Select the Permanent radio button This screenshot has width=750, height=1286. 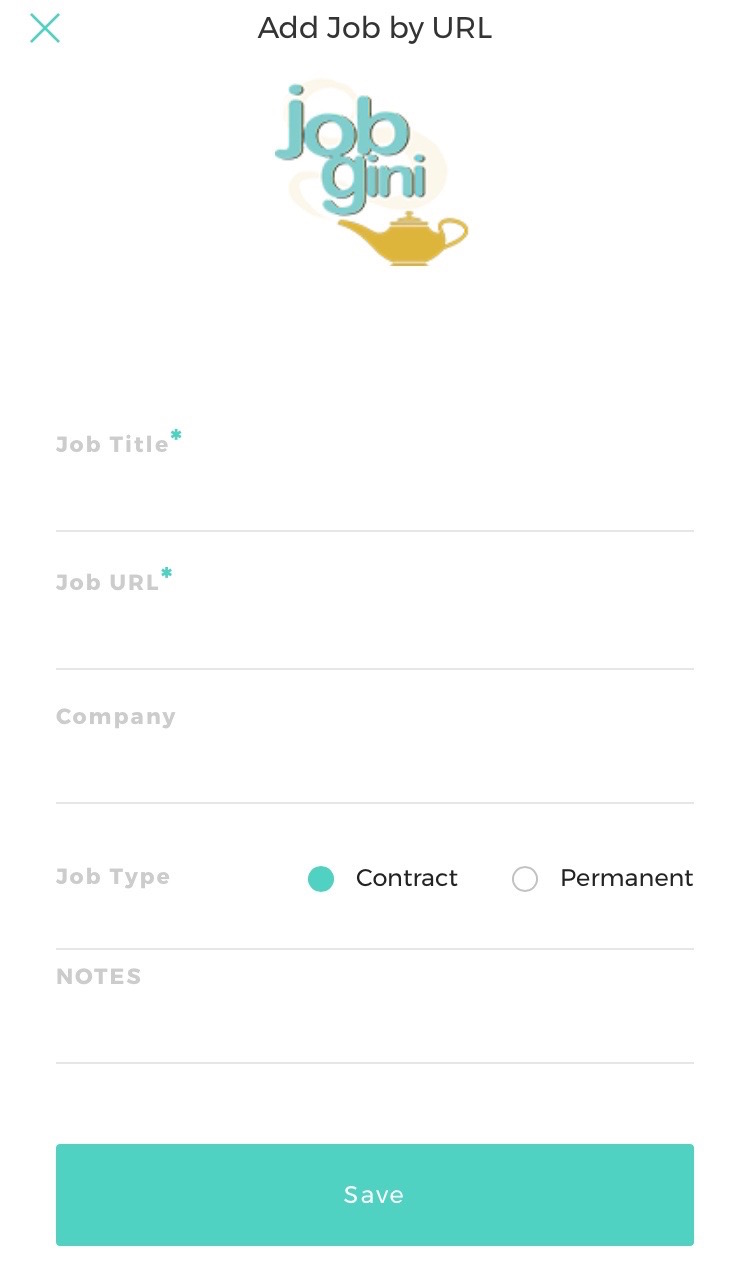[525, 879]
